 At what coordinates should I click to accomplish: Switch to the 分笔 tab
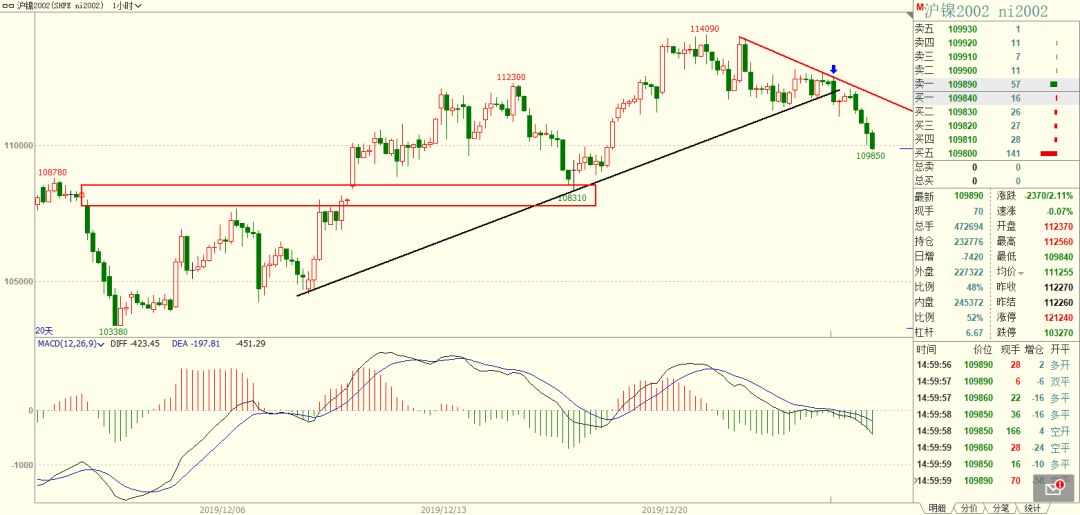[x=1000, y=509]
